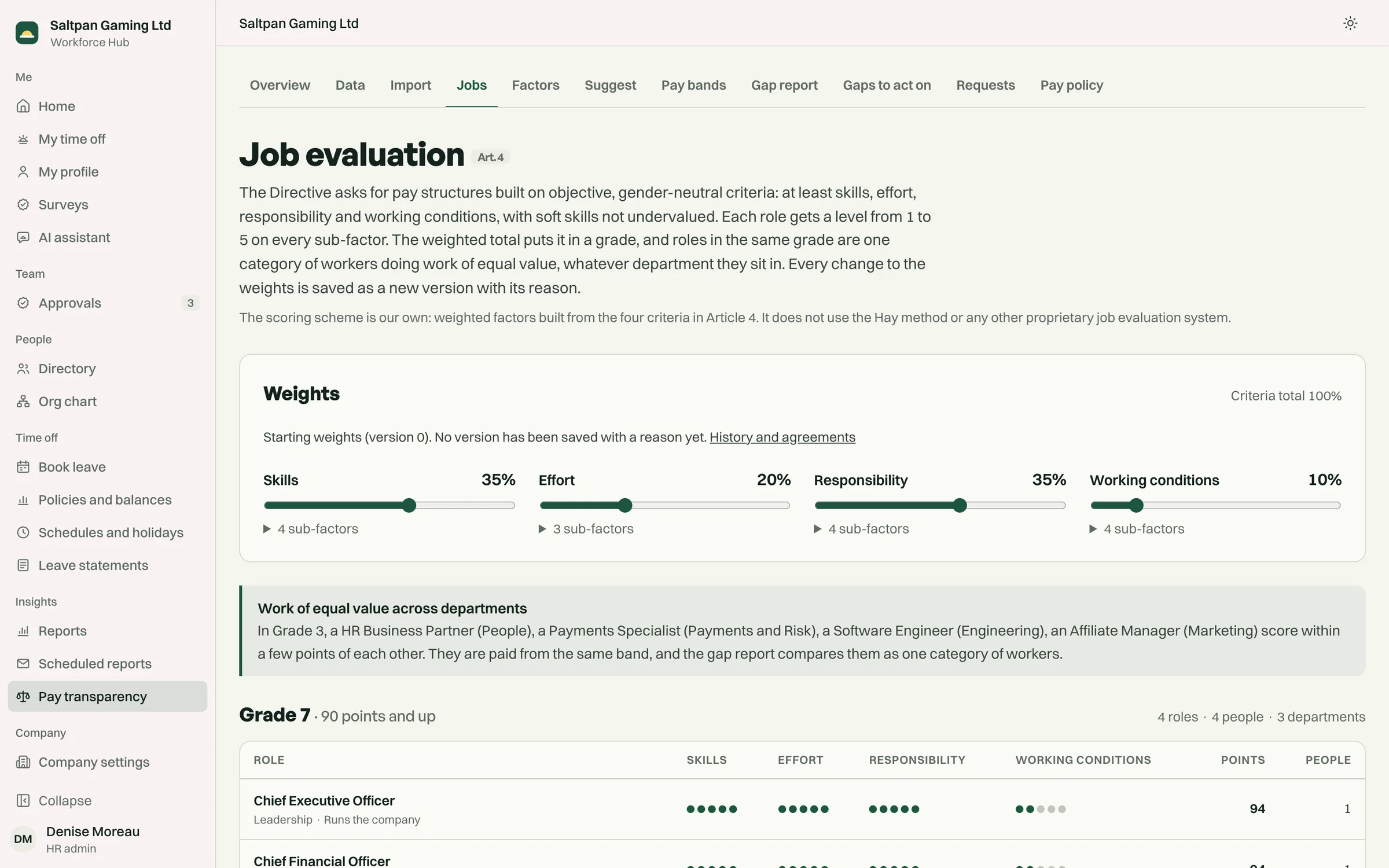Click the Scheduled reports envelope icon

coord(23,664)
